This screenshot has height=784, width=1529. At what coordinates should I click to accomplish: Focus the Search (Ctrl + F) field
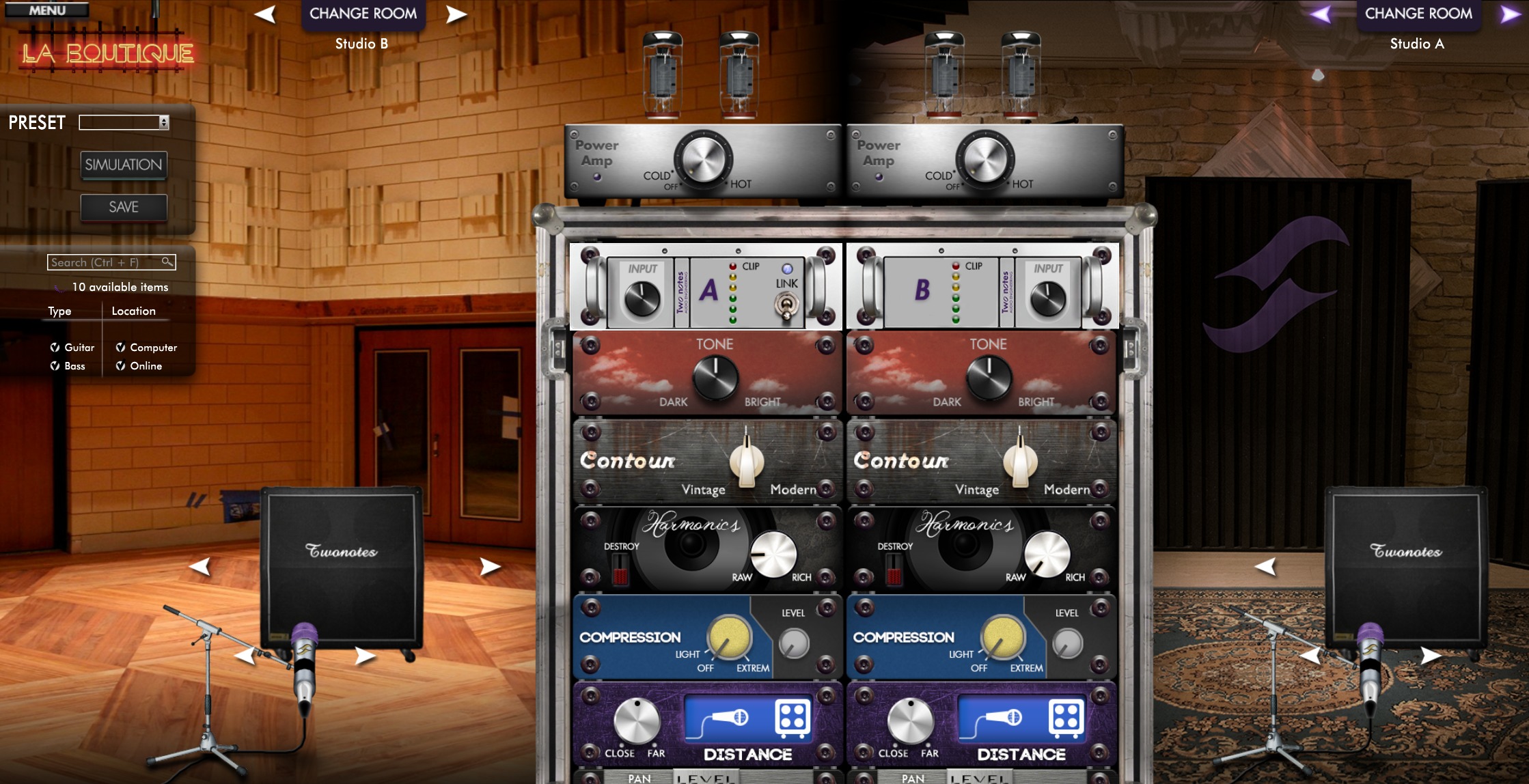(x=111, y=262)
